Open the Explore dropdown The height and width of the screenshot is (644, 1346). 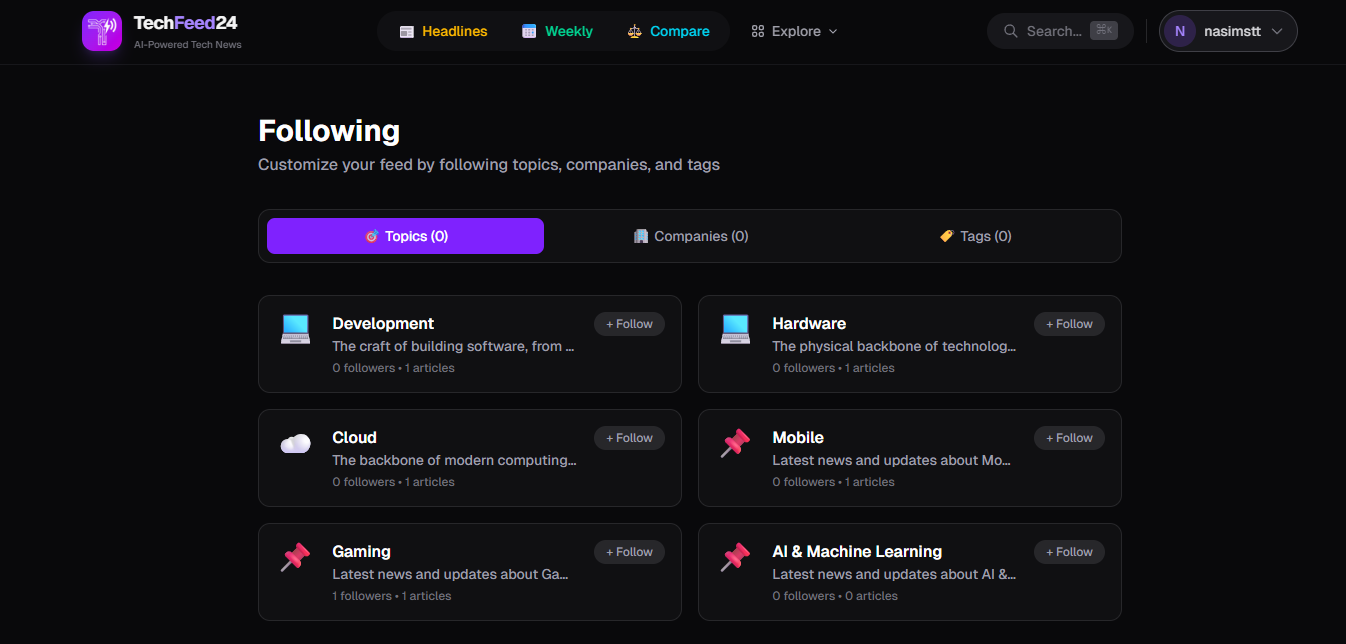tap(794, 31)
